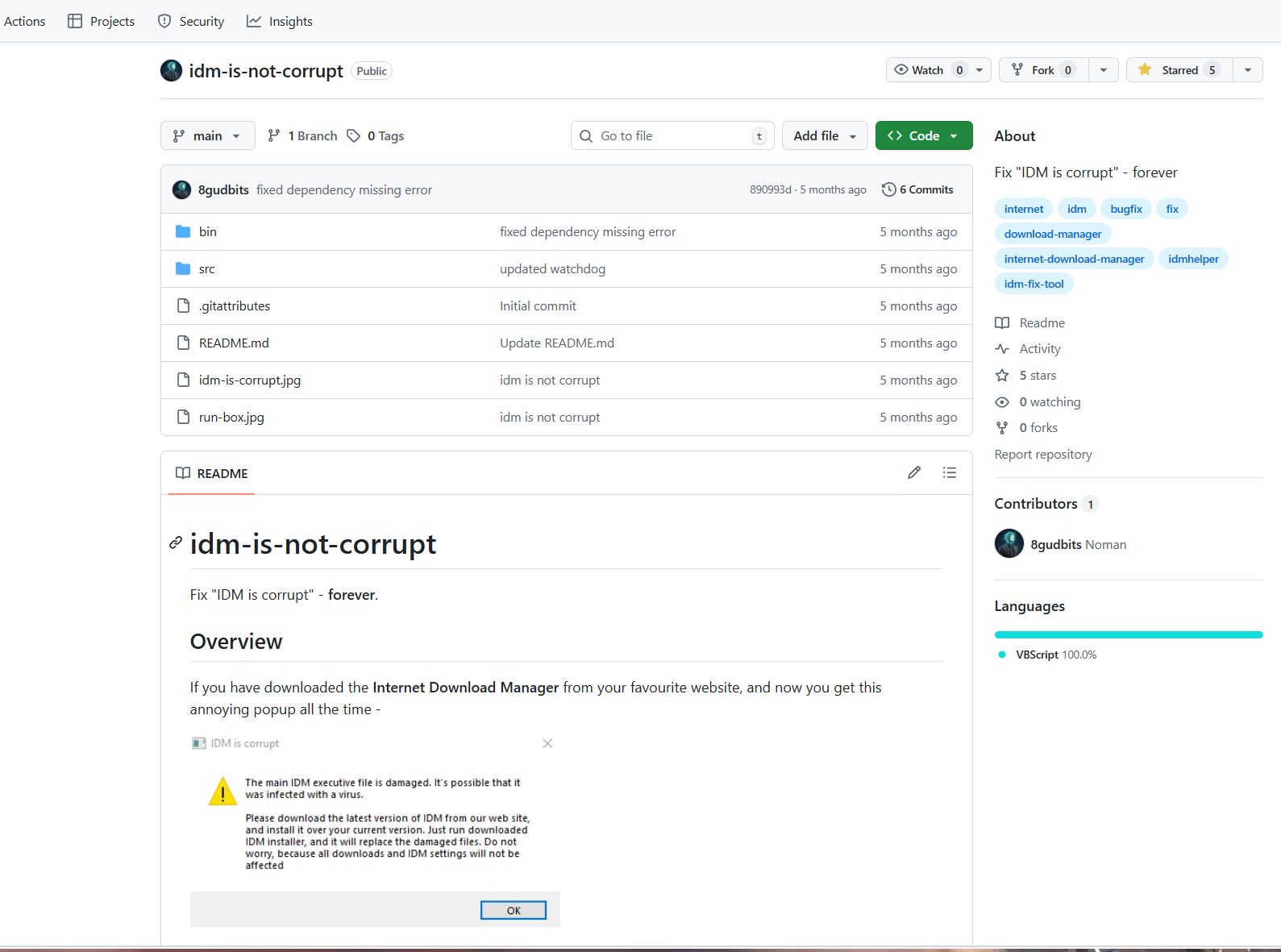Viewport: 1281px width, 952px height.
Task: Select the idmhelper topic tag
Action: point(1193,259)
